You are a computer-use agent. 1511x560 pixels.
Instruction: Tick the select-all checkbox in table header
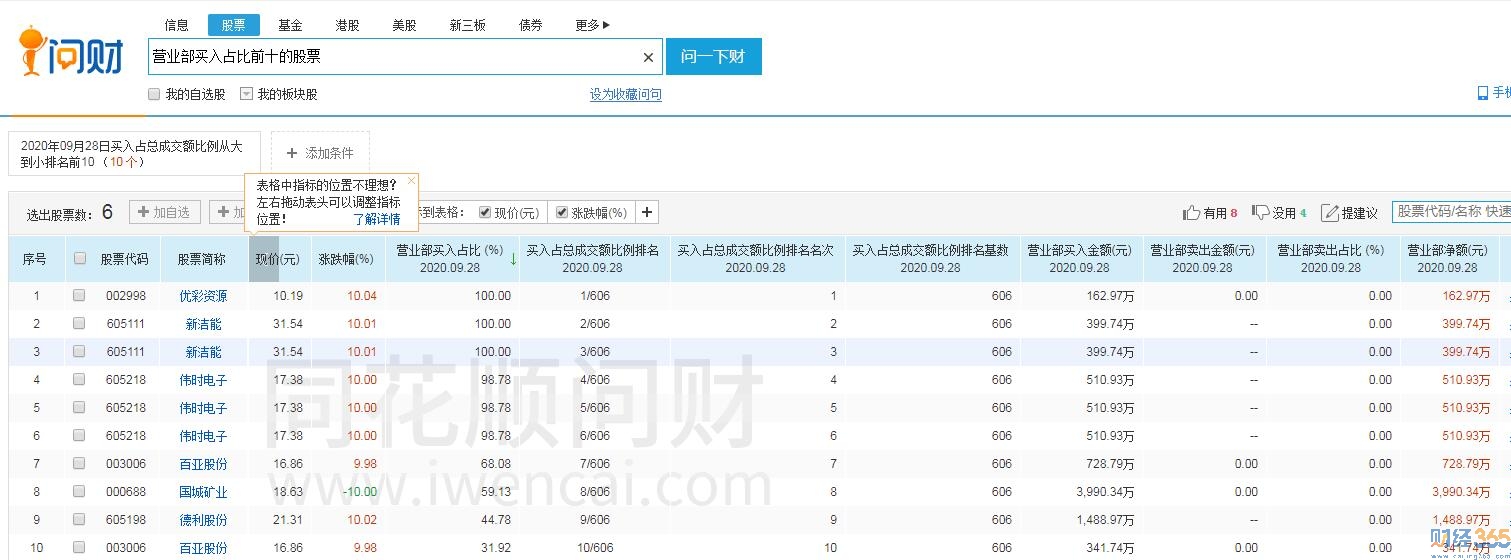pyautogui.click(x=80, y=258)
